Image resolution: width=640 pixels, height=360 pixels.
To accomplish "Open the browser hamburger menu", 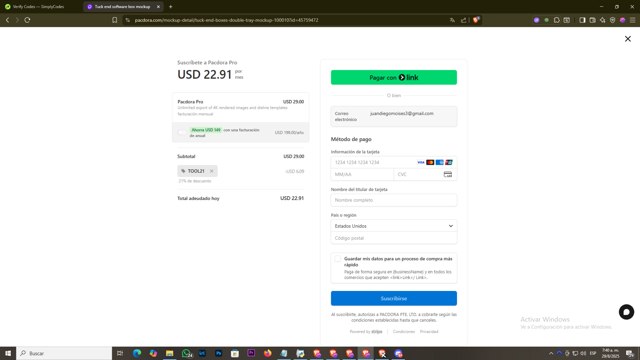I will [632, 20].
